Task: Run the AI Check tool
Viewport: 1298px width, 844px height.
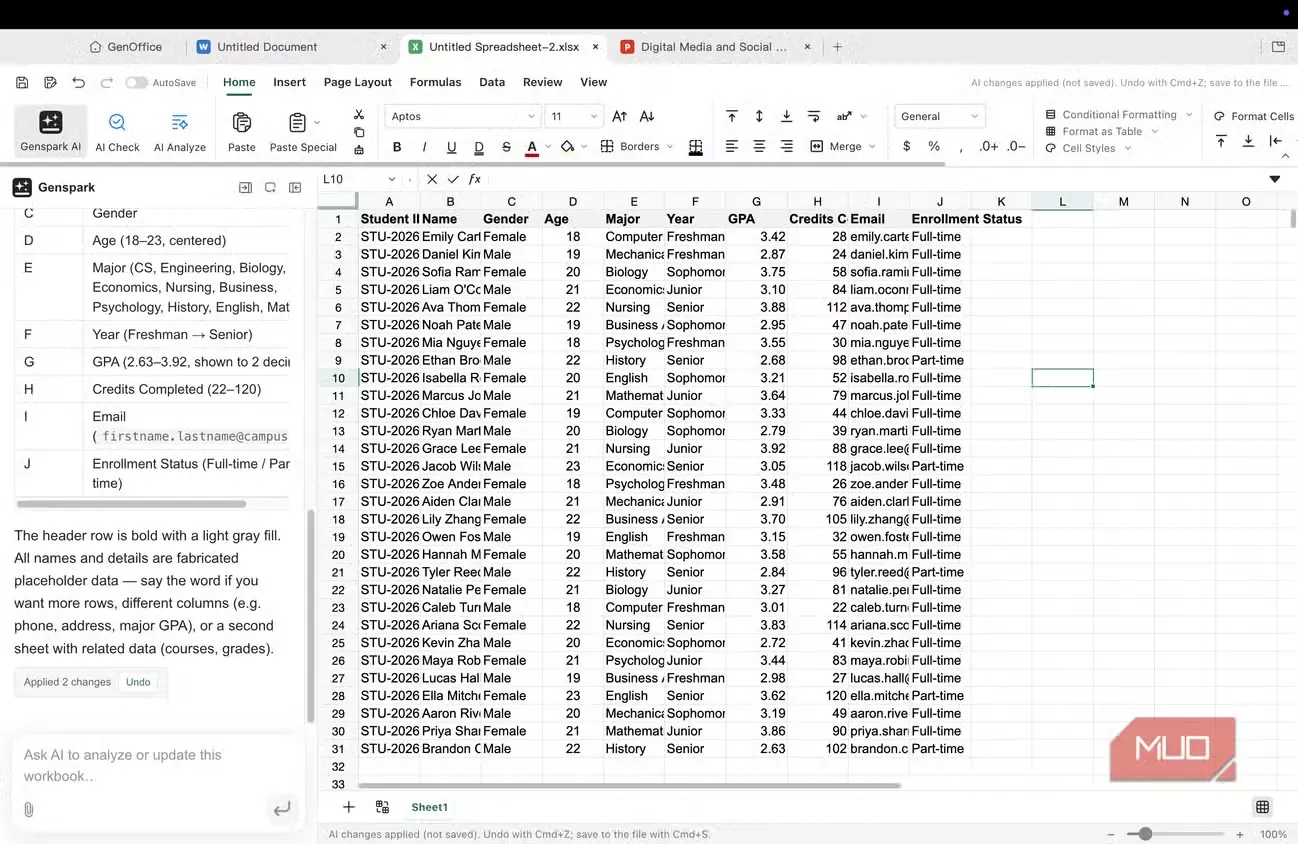Action: pos(117,131)
